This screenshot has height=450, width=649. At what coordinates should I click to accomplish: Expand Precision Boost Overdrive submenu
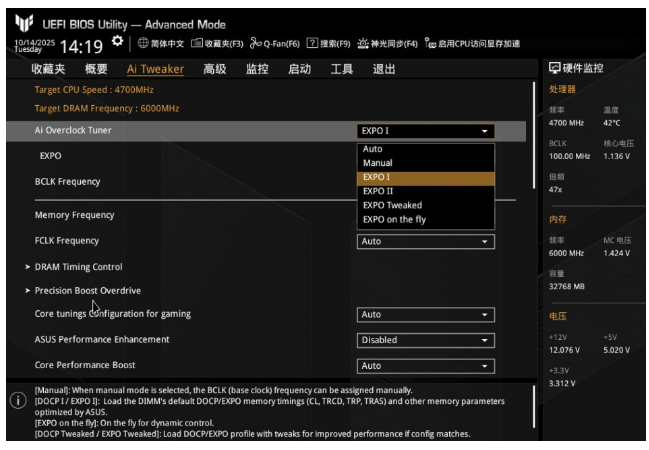click(87, 290)
